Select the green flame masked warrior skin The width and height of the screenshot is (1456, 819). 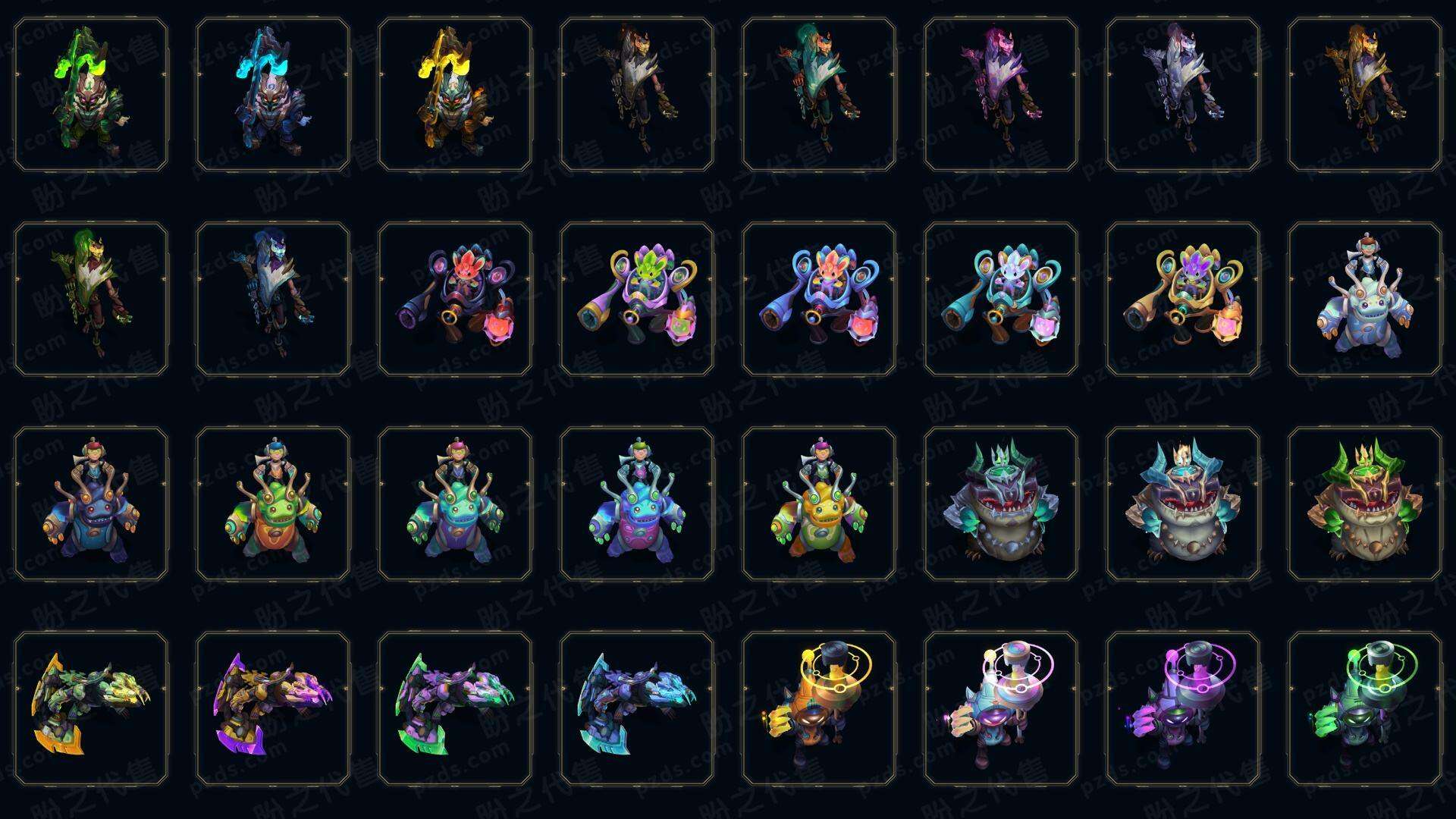pyautogui.click(x=91, y=95)
